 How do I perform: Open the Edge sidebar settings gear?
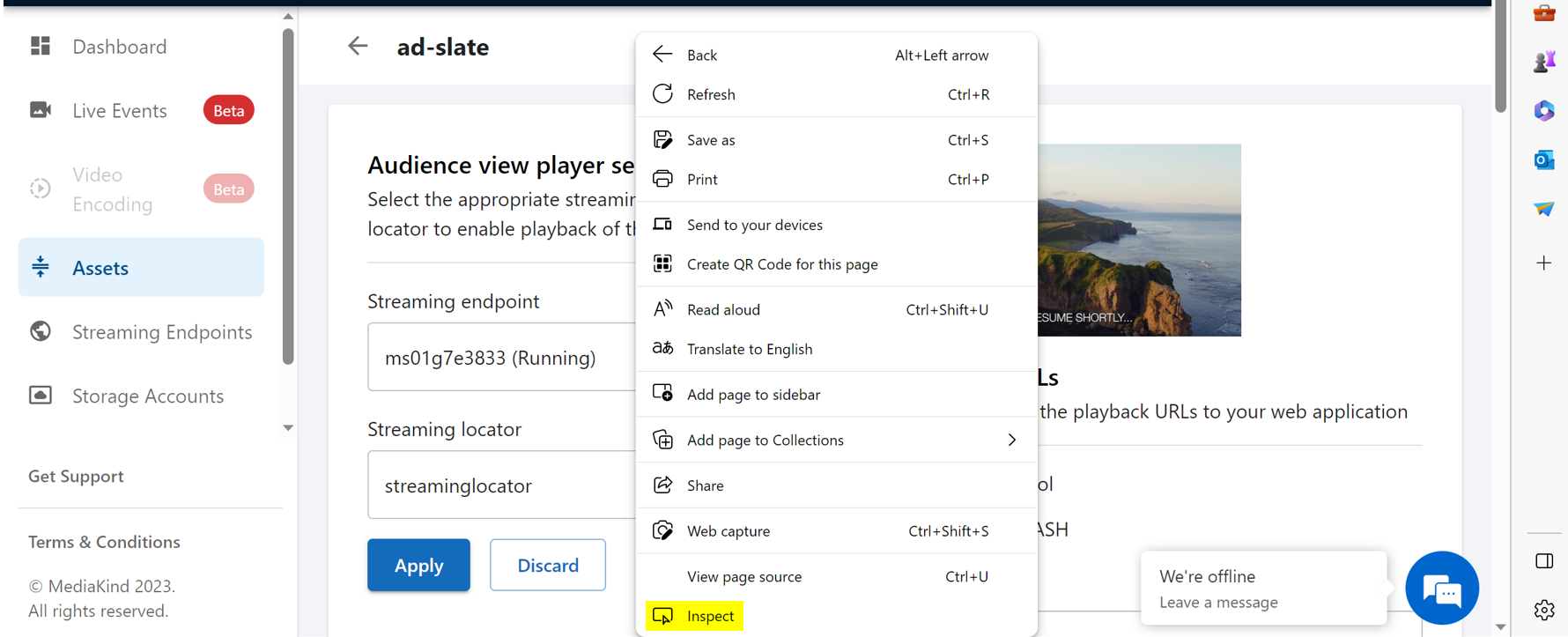pyautogui.click(x=1544, y=610)
